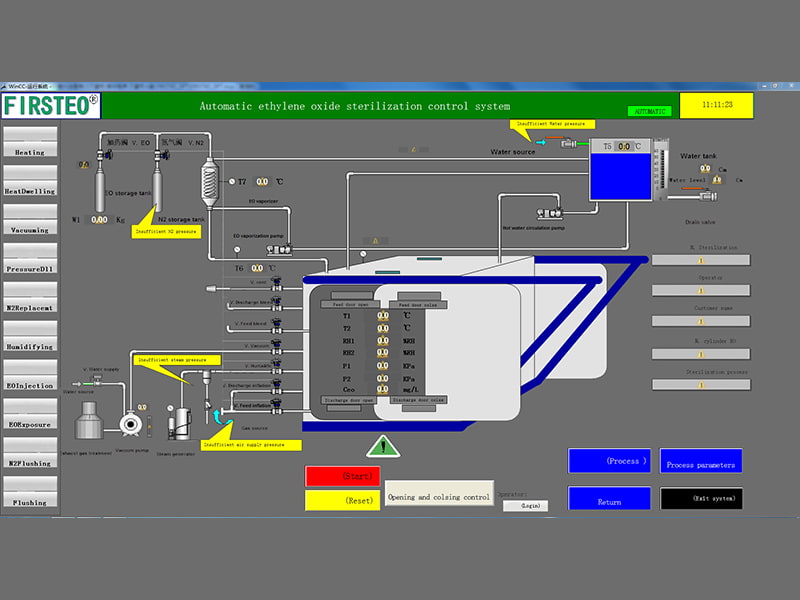
Task: Click the blue Return button
Action: click(609, 498)
